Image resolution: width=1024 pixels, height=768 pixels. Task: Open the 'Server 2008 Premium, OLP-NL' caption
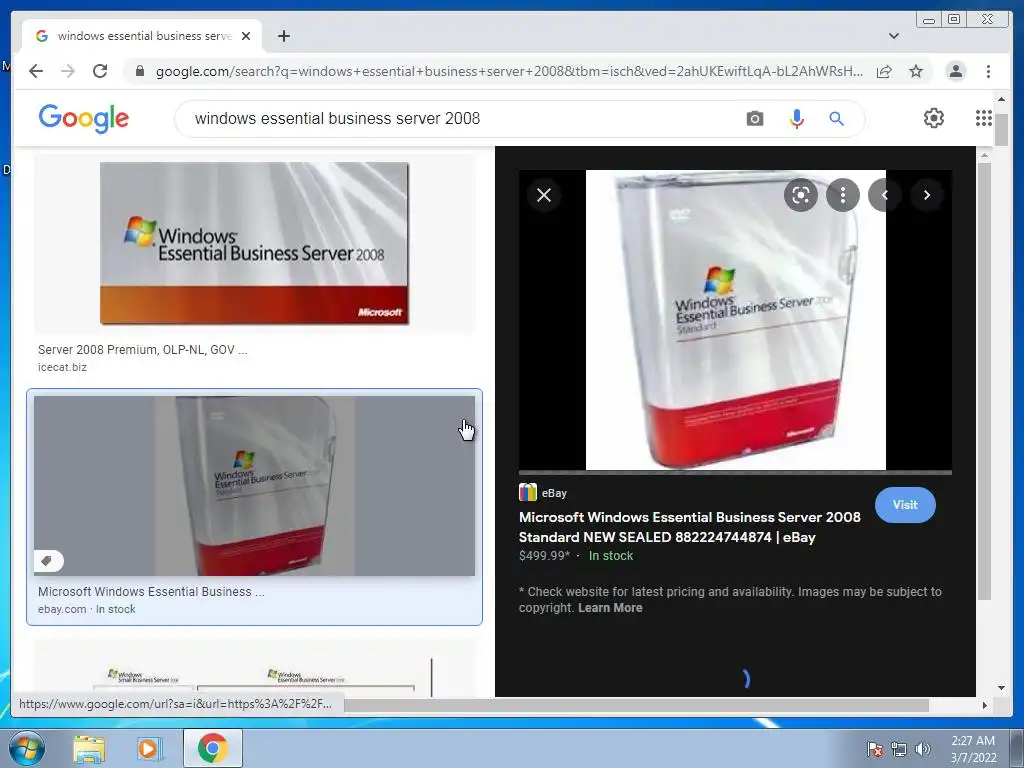coord(142,349)
